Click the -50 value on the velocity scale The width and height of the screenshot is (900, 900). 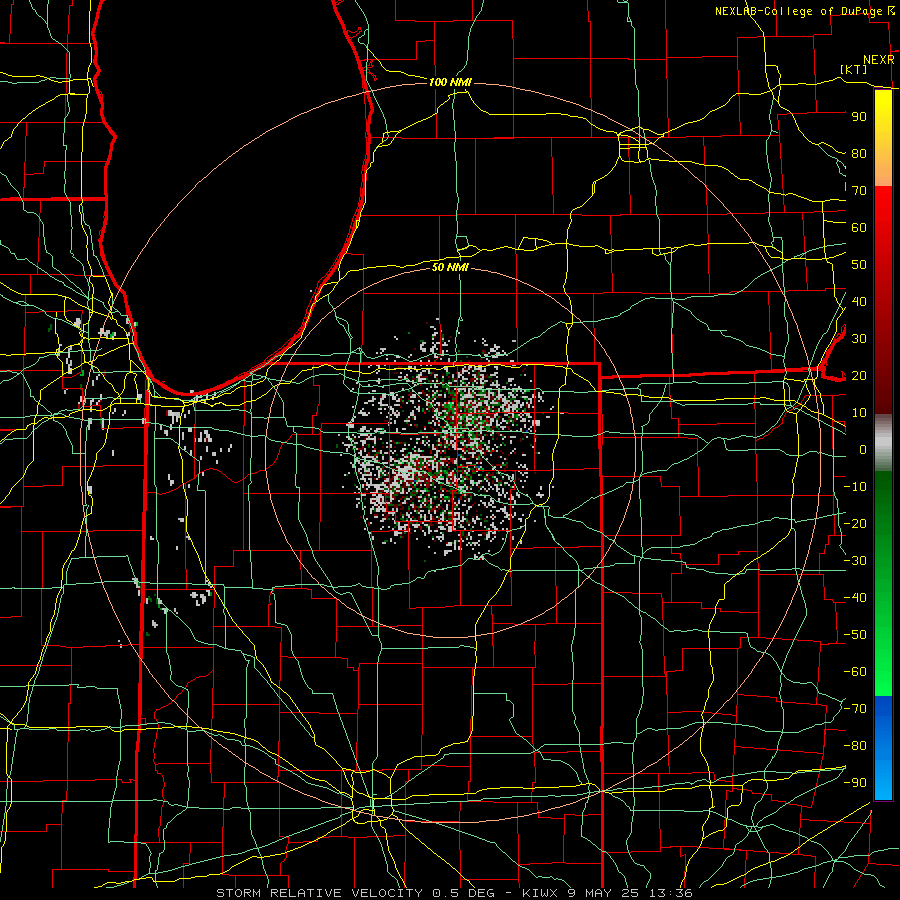pyautogui.click(x=855, y=635)
